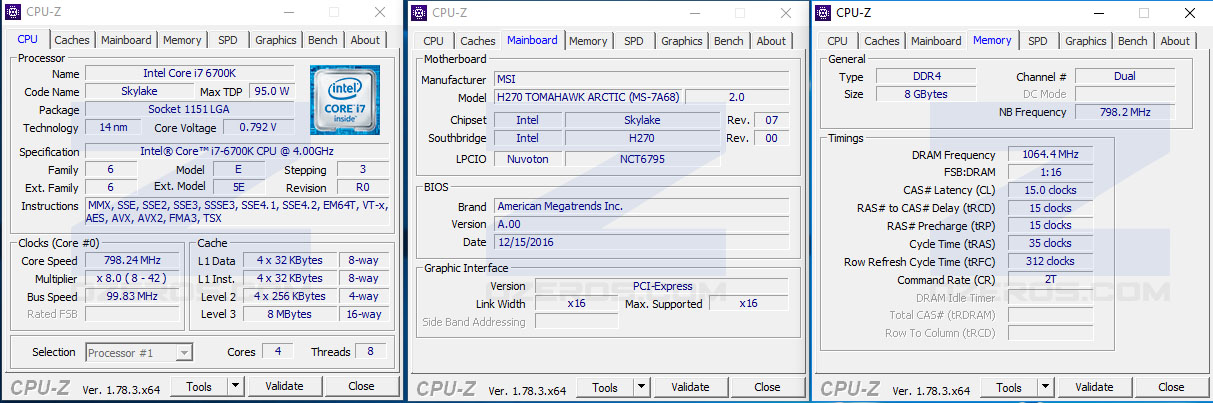Minimize the CPU tab CPU-Z window

pos(289,12)
